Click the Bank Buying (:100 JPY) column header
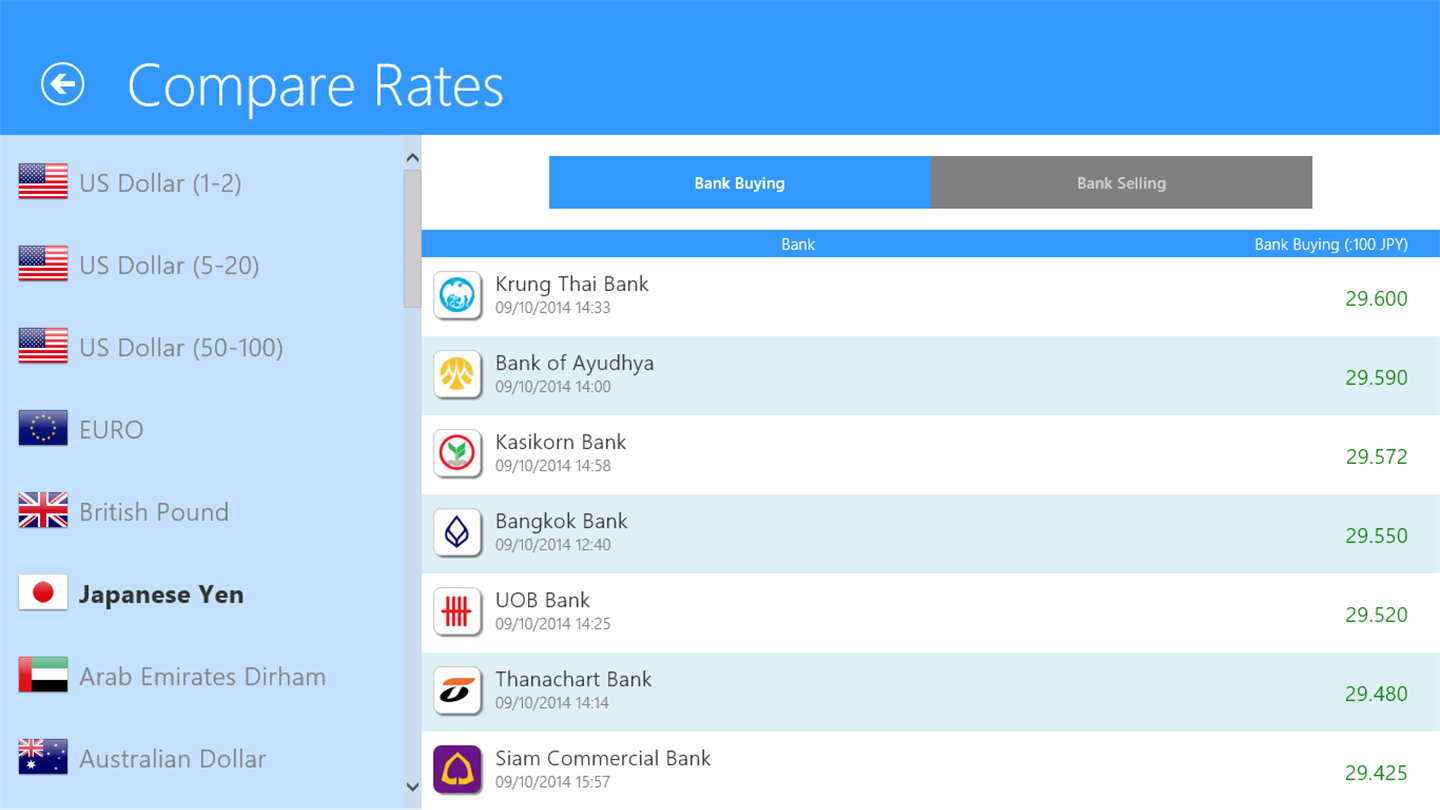Viewport: 1440px width, 810px height. 1331,244
